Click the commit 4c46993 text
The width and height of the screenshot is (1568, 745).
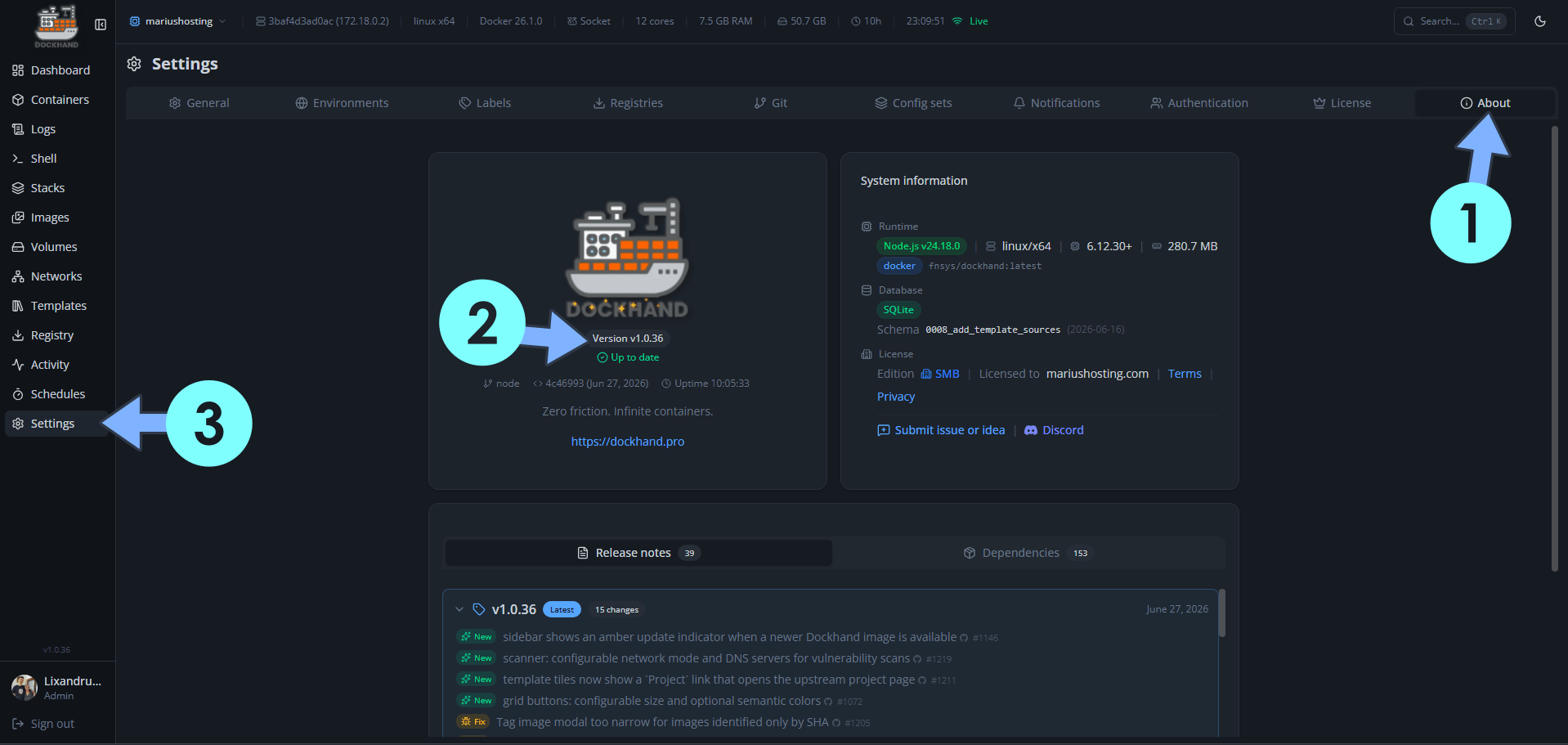tap(590, 384)
